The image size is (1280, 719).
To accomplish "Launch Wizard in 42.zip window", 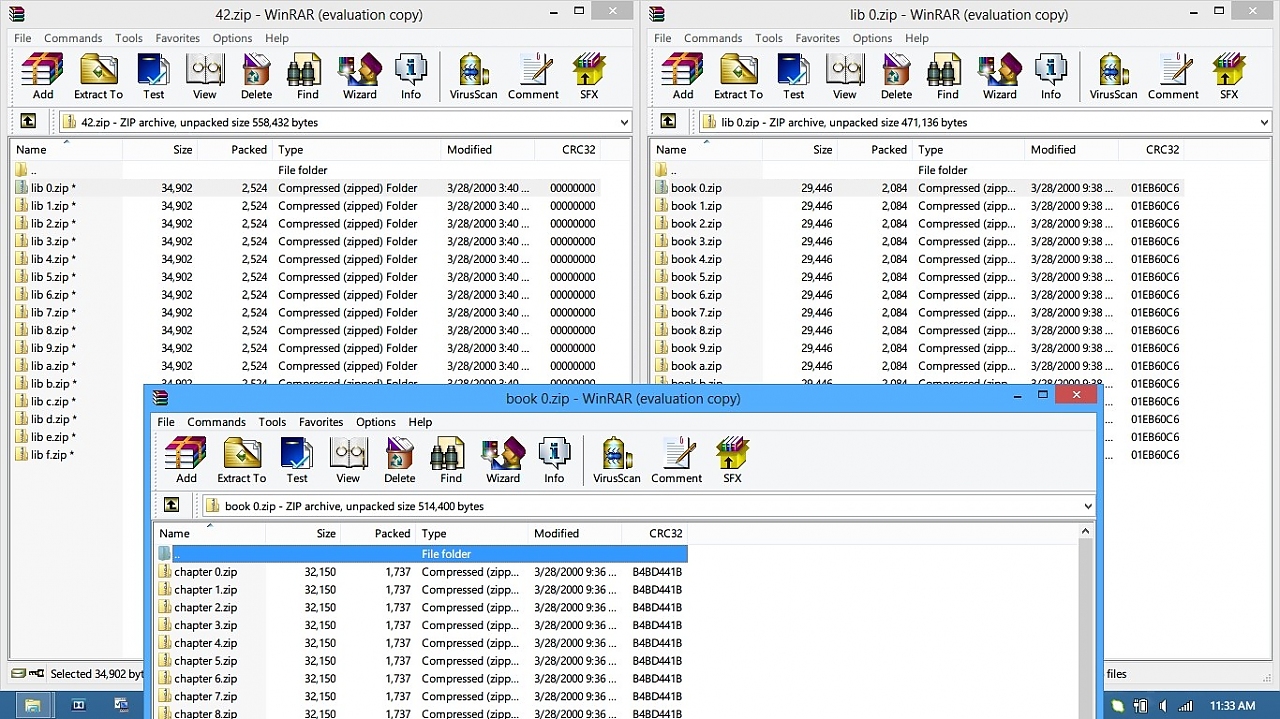I will [x=360, y=76].
